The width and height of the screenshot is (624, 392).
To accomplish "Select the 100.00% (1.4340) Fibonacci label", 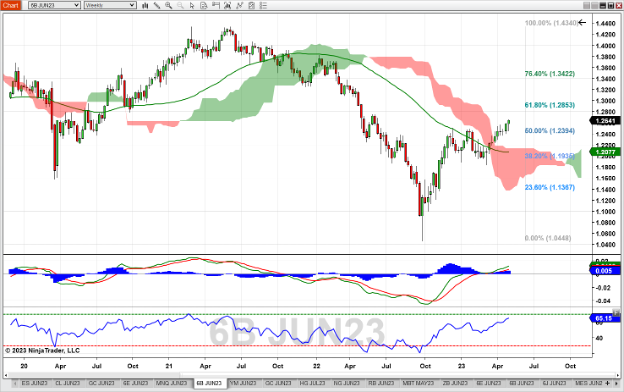I will point(551,23).
